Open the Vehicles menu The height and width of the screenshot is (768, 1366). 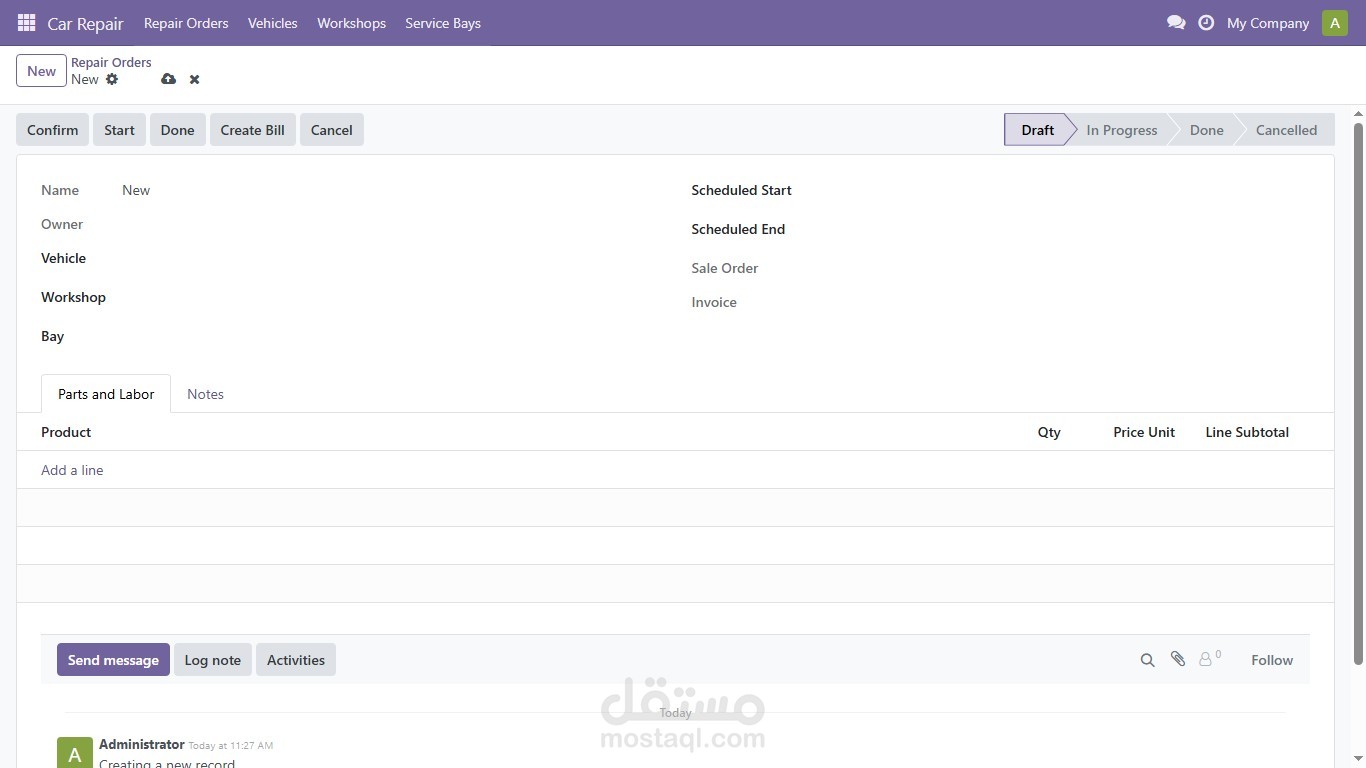coord(272,22)
